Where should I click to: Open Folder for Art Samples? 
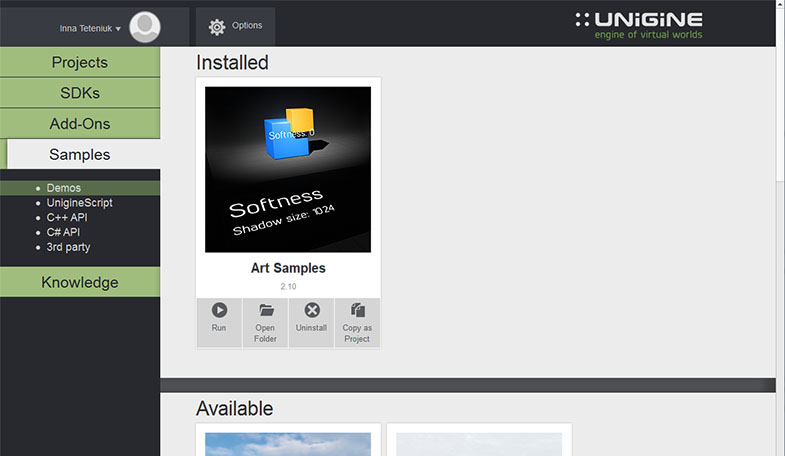pos(265,322)
